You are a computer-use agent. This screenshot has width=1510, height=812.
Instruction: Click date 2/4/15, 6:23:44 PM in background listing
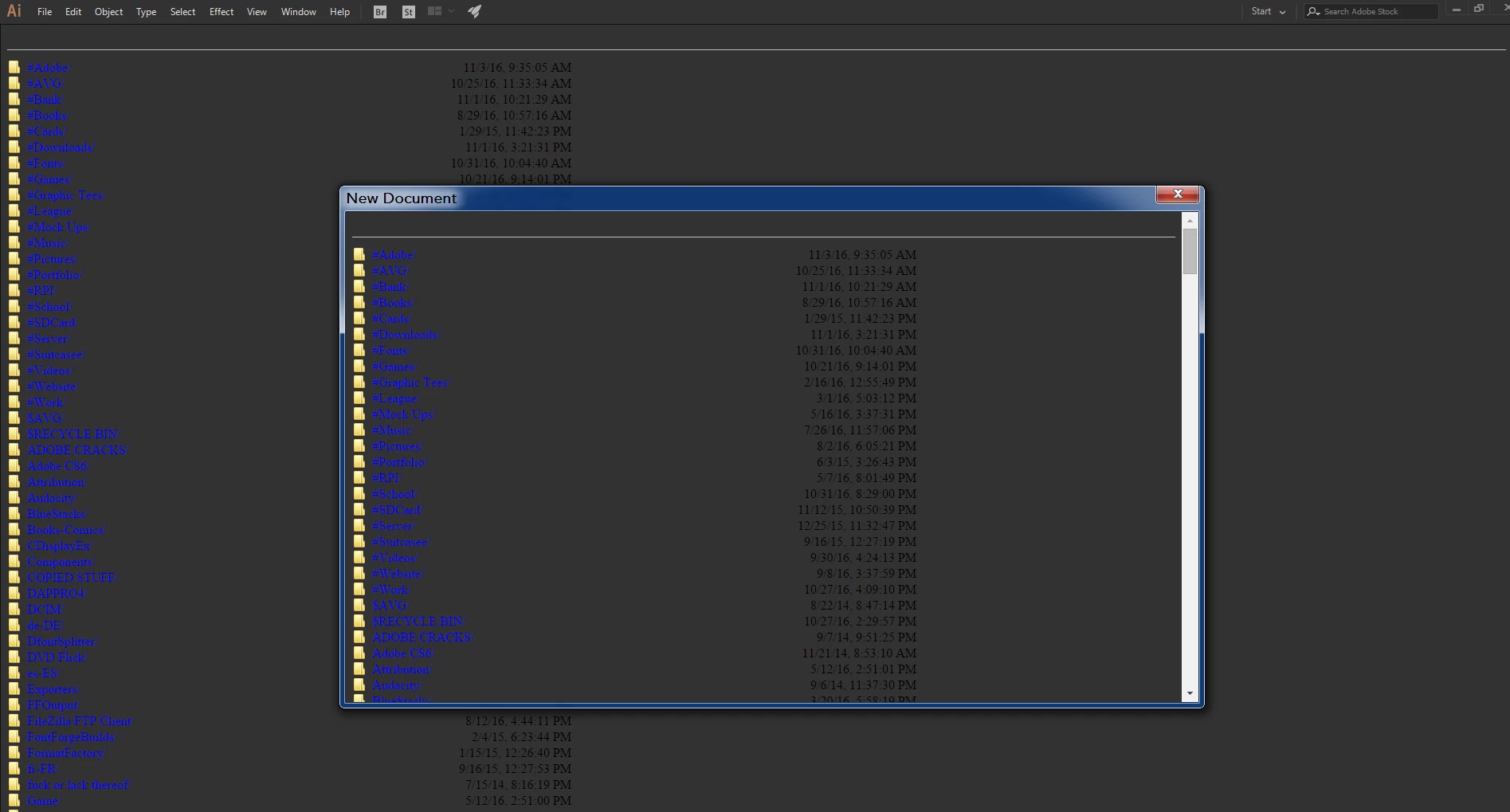click(x=521, y=737)
